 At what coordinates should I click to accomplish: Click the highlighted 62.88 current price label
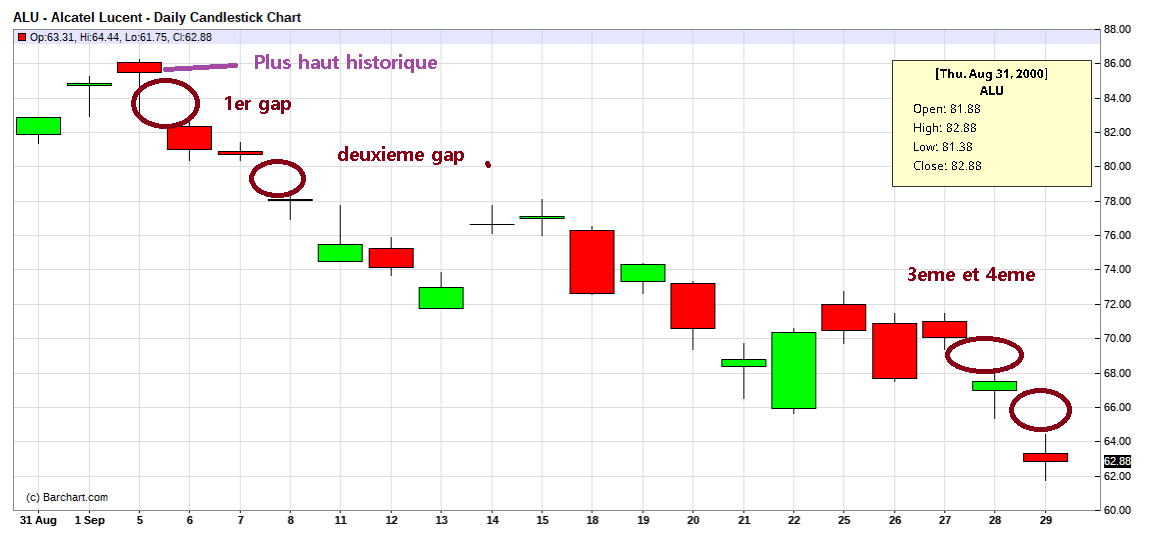(1117, 461)
